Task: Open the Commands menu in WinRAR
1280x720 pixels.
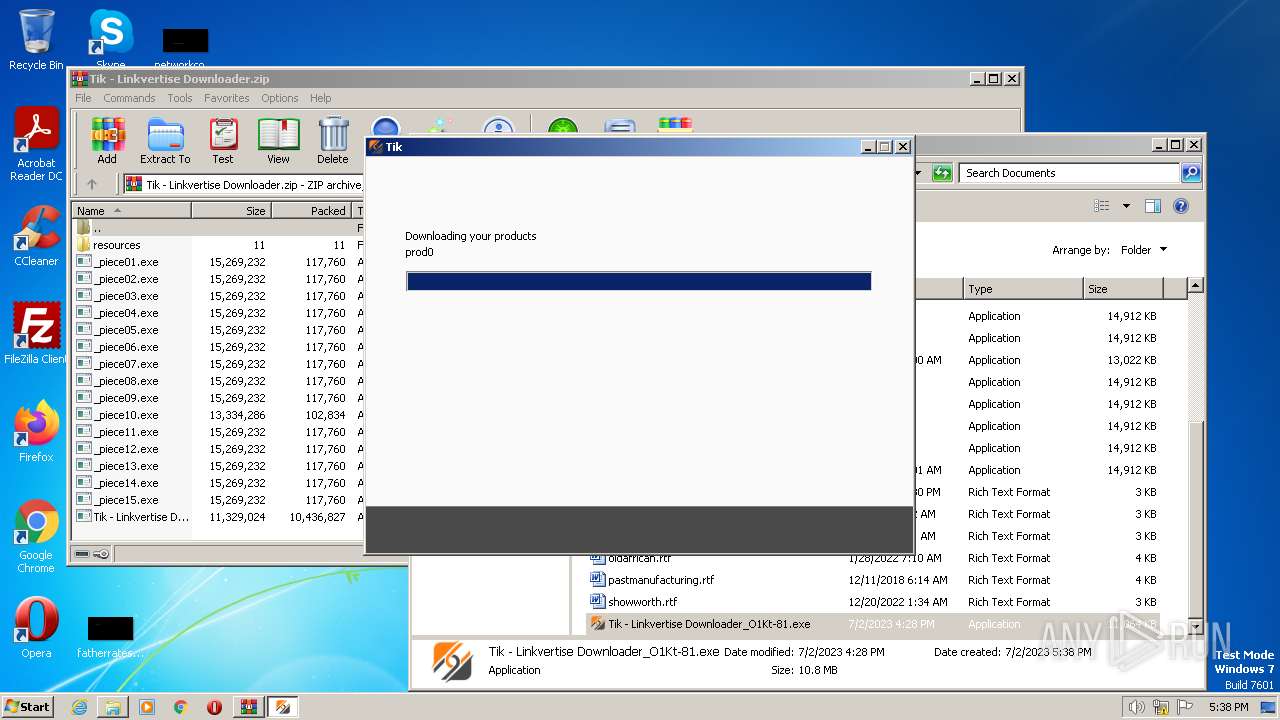Action: [x=129, y=98]
